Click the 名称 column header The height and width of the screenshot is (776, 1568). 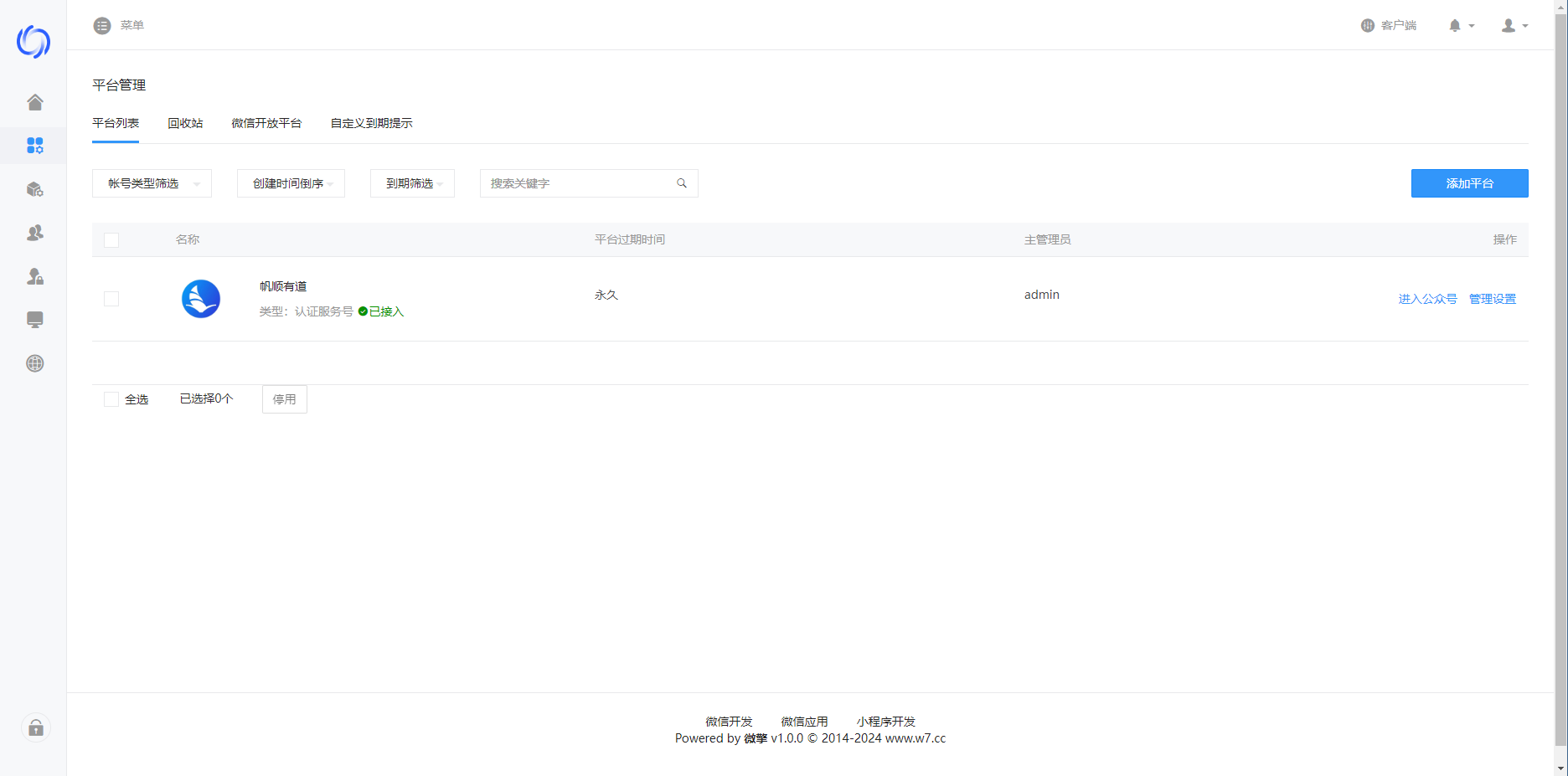click(188, 239)
